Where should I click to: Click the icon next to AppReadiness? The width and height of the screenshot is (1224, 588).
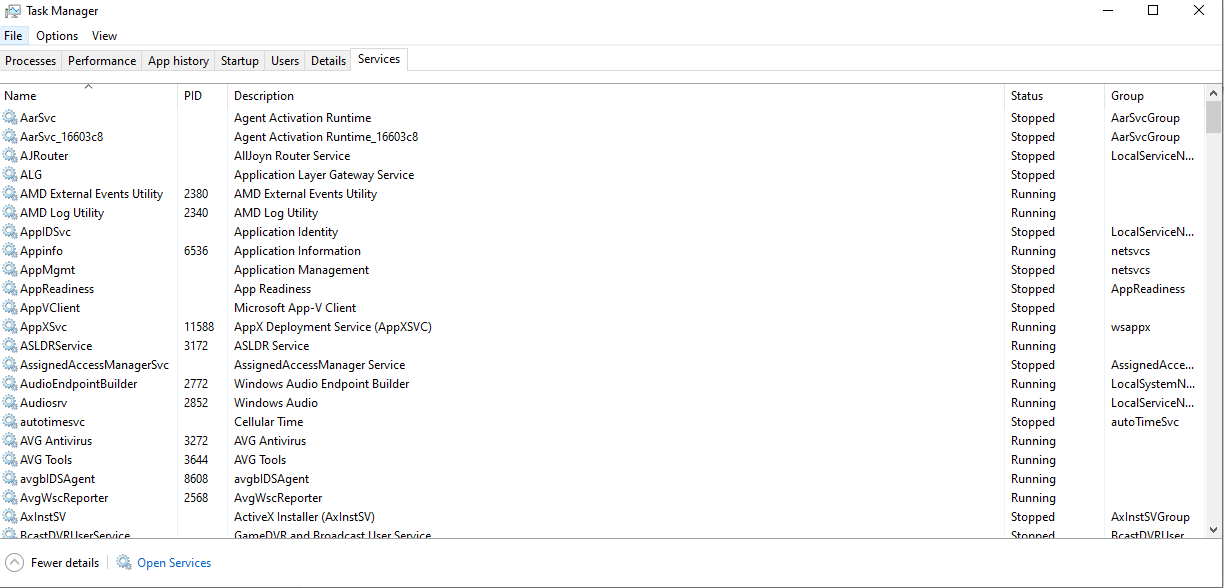tap(10, 289)
